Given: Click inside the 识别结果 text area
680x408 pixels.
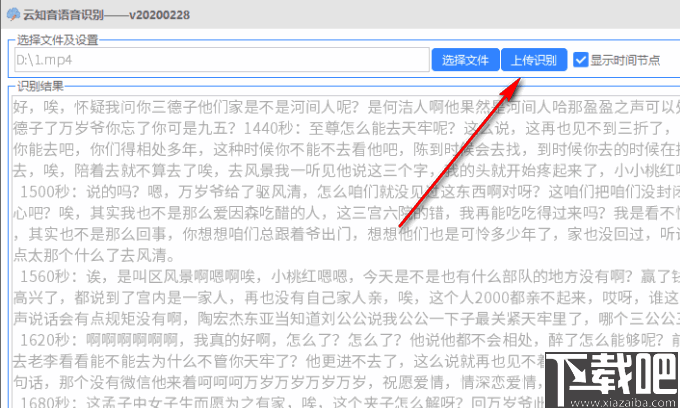Looking at the screenshot, I should (346, 251).
